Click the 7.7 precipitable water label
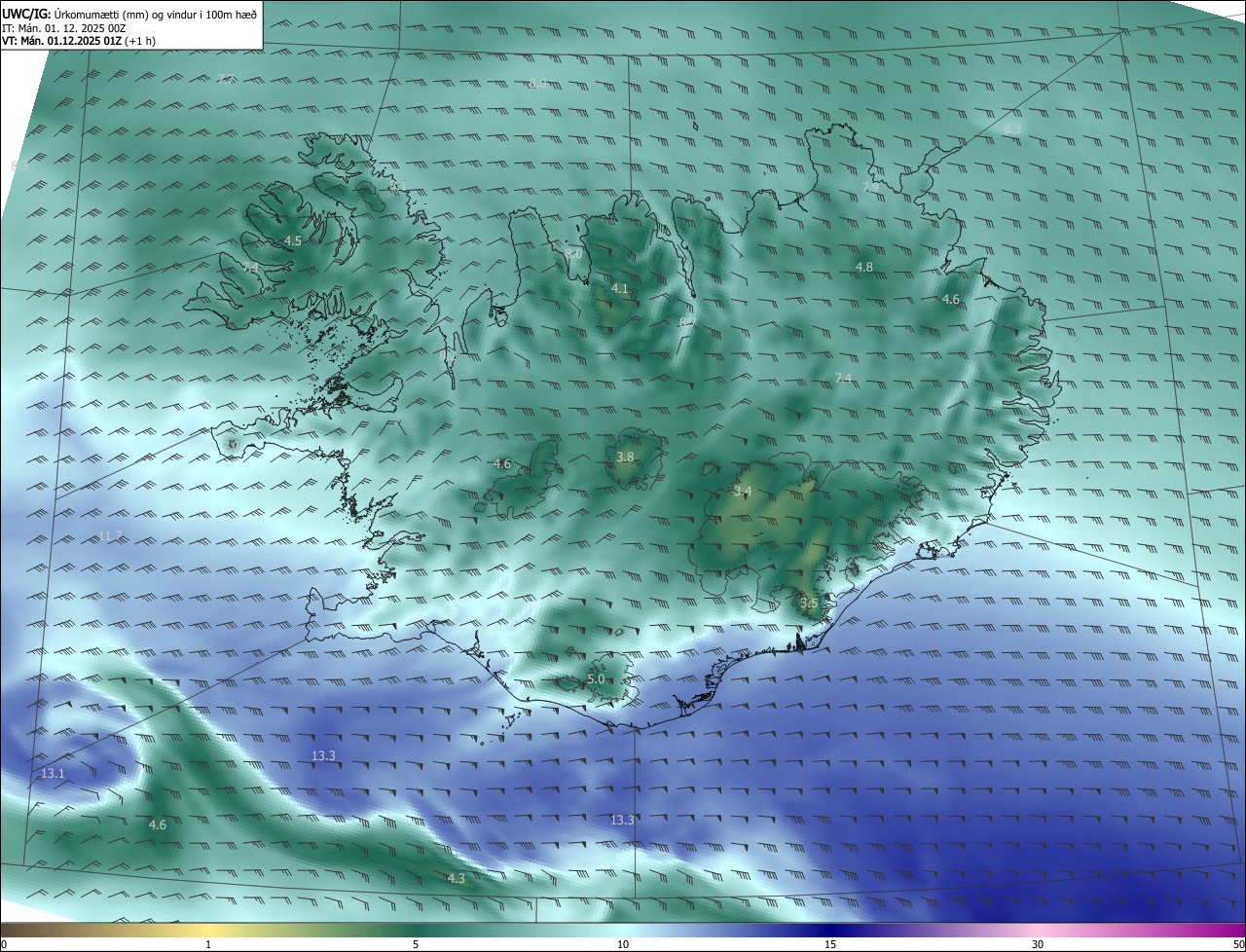 click(x=226, y=80)
